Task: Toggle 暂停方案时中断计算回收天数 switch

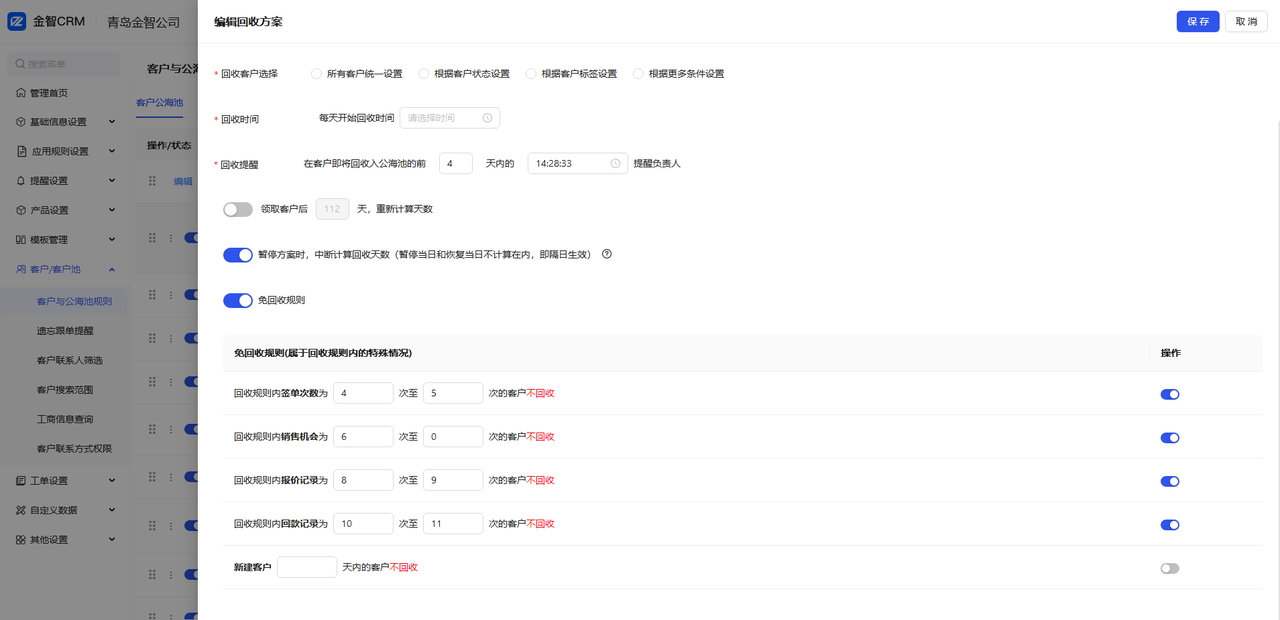Action: pos(238,255)
